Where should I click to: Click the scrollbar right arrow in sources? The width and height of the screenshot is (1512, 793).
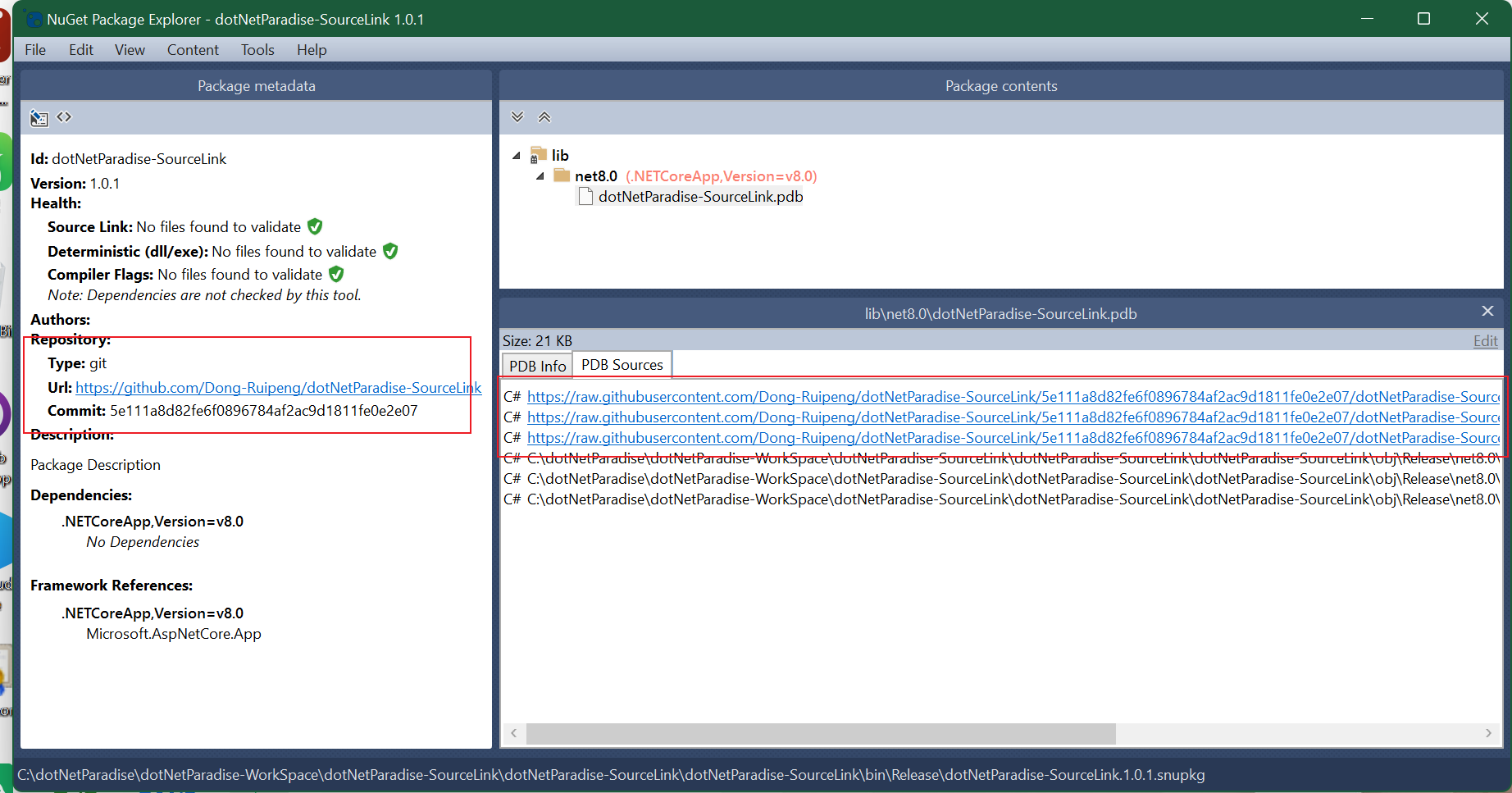pos(1488,733)
